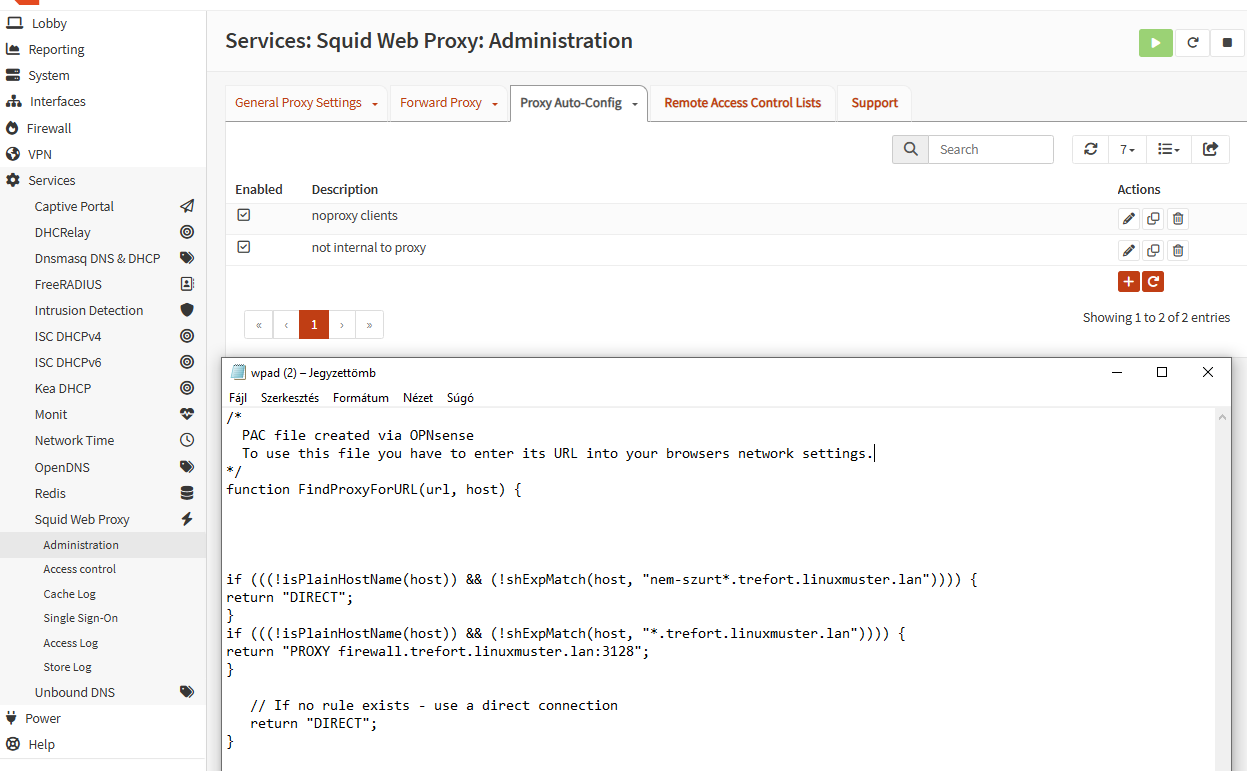Switch to Remote Access Control Lists tab
This screenshot has width=1247, height=771.
point(742,103)
